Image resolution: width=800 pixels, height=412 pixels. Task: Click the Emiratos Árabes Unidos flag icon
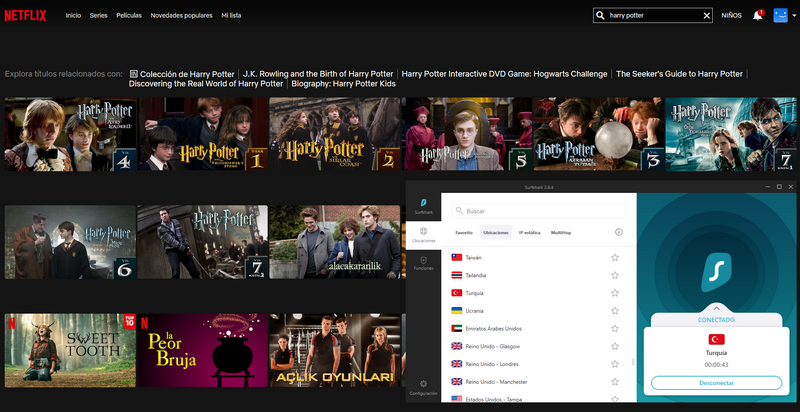[x=457, y=328]
